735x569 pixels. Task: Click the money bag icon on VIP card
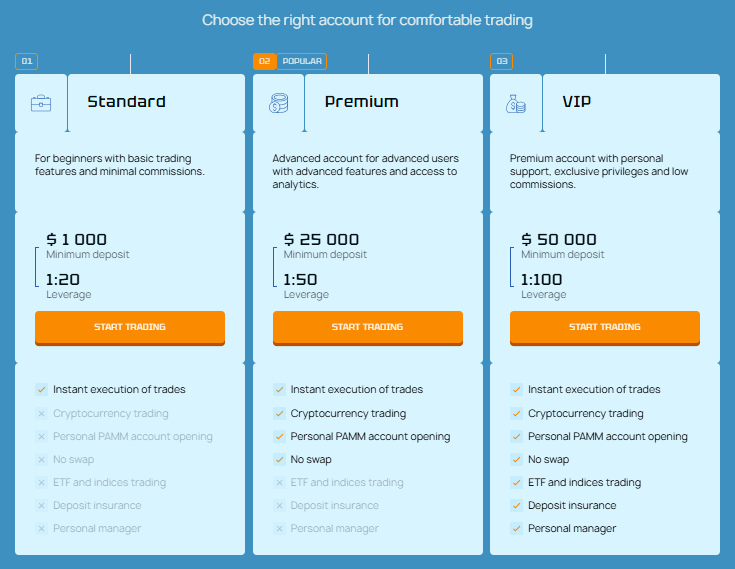click(515, 103)
